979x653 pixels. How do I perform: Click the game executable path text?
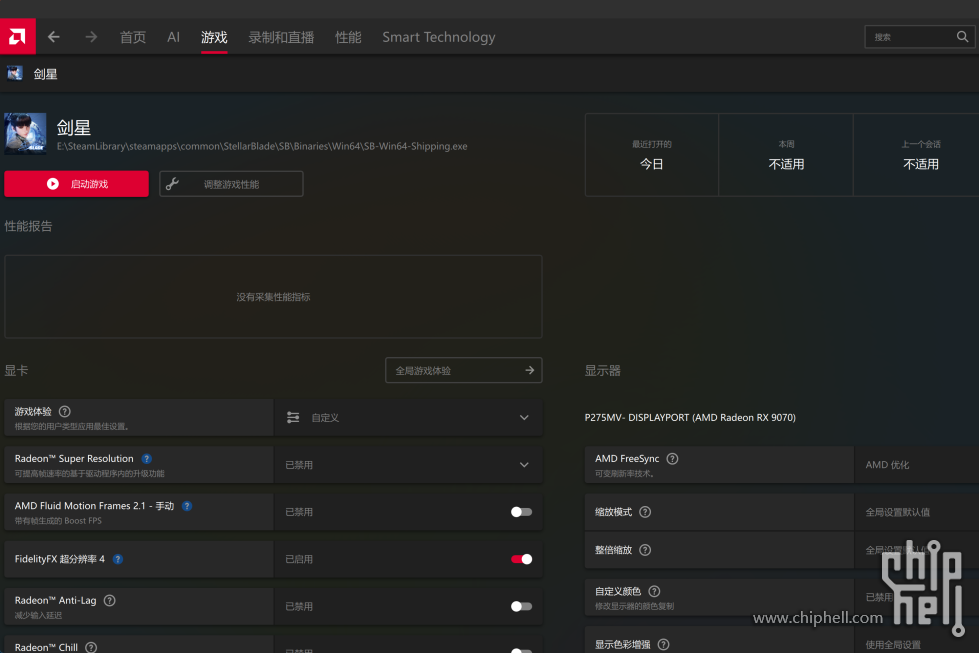click(262, 146)
